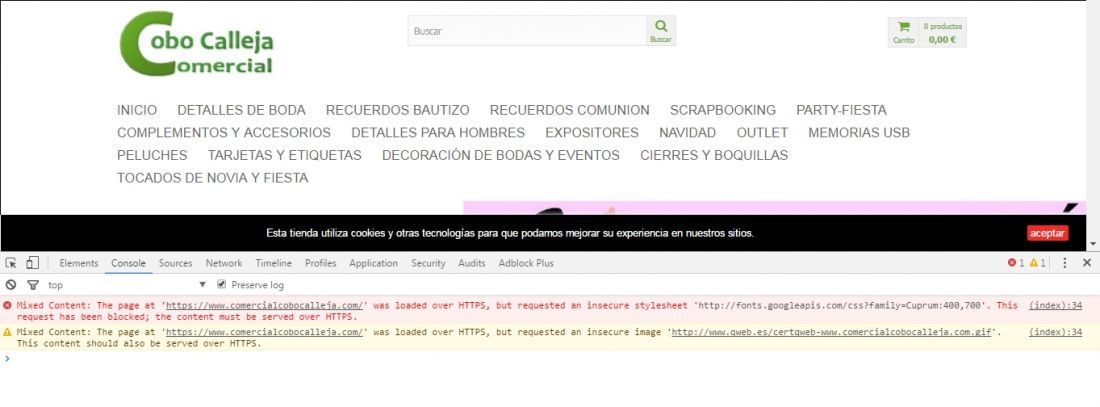
Task: Open the Profiles tab
Action: [x=321, y=263]
